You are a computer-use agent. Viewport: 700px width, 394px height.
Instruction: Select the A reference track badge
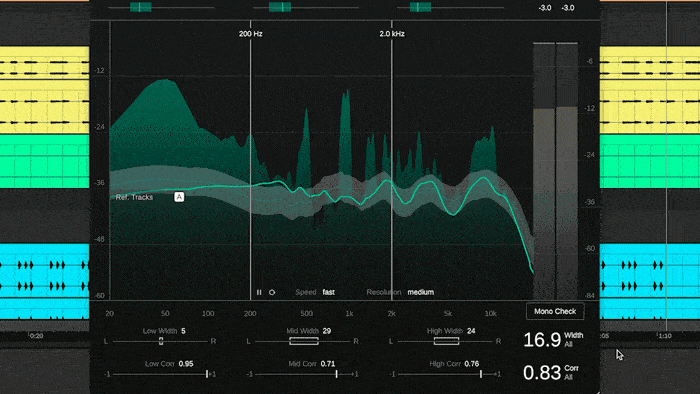[x=179, y=197]
